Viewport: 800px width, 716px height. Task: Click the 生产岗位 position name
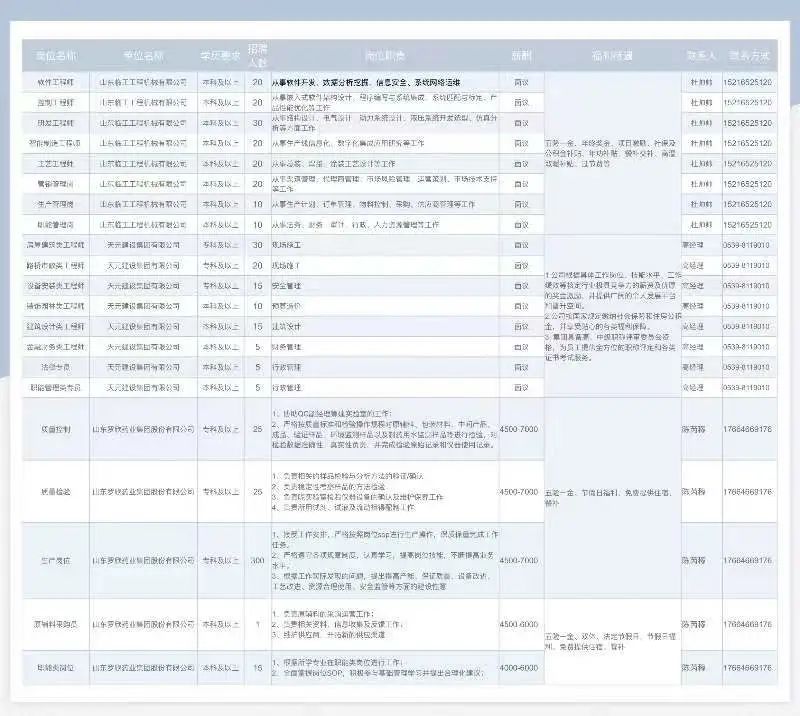(x=56, y=560)
